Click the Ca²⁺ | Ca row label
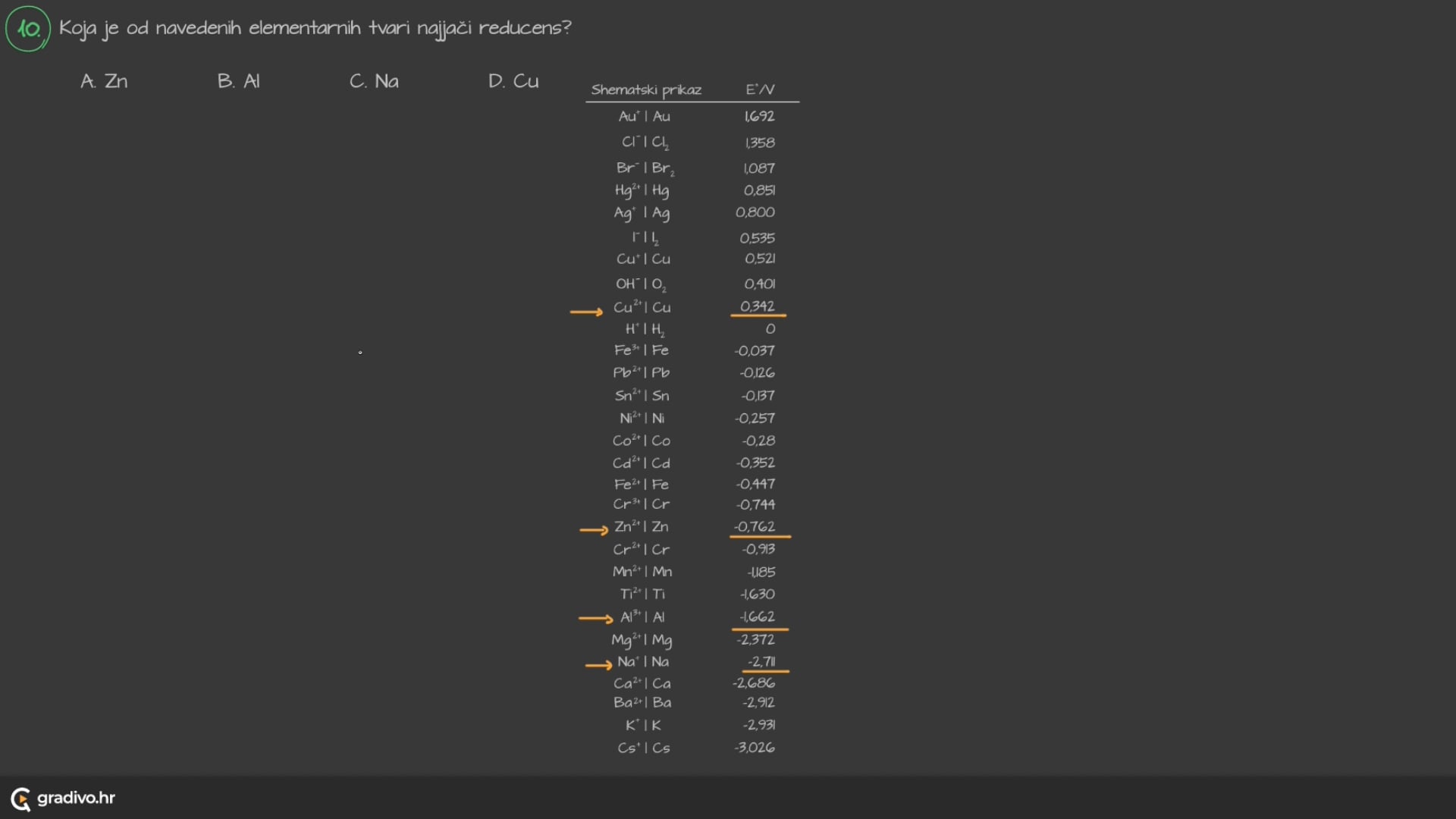Viewport: 1456px width, 819px height. coord(642,683)
